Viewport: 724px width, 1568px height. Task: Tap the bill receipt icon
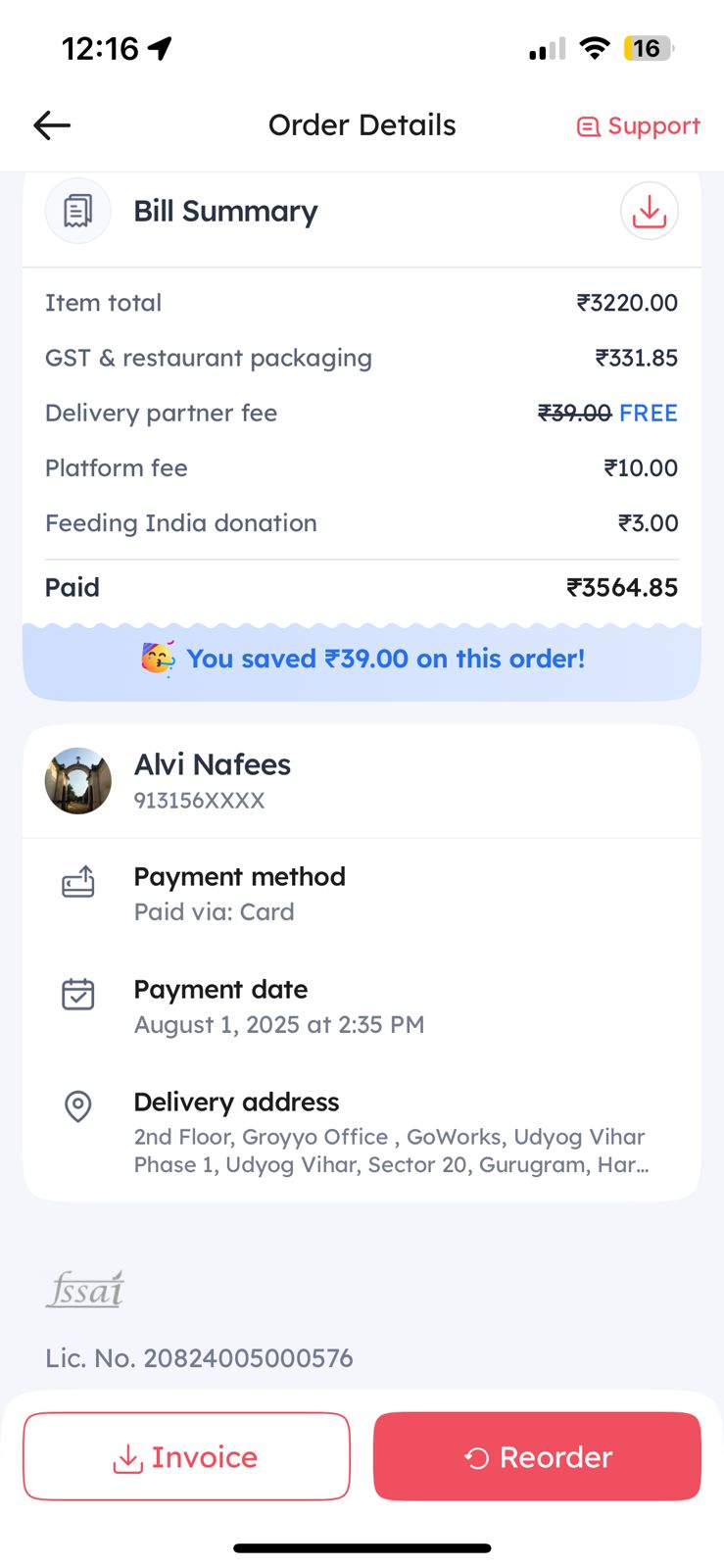[78, 212]
